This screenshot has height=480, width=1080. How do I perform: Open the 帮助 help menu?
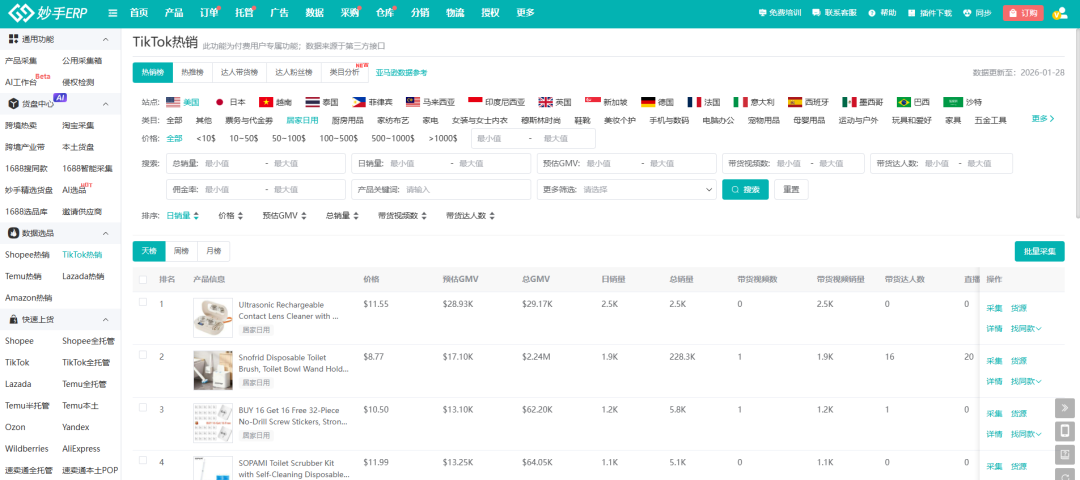[x=882, y=13]
